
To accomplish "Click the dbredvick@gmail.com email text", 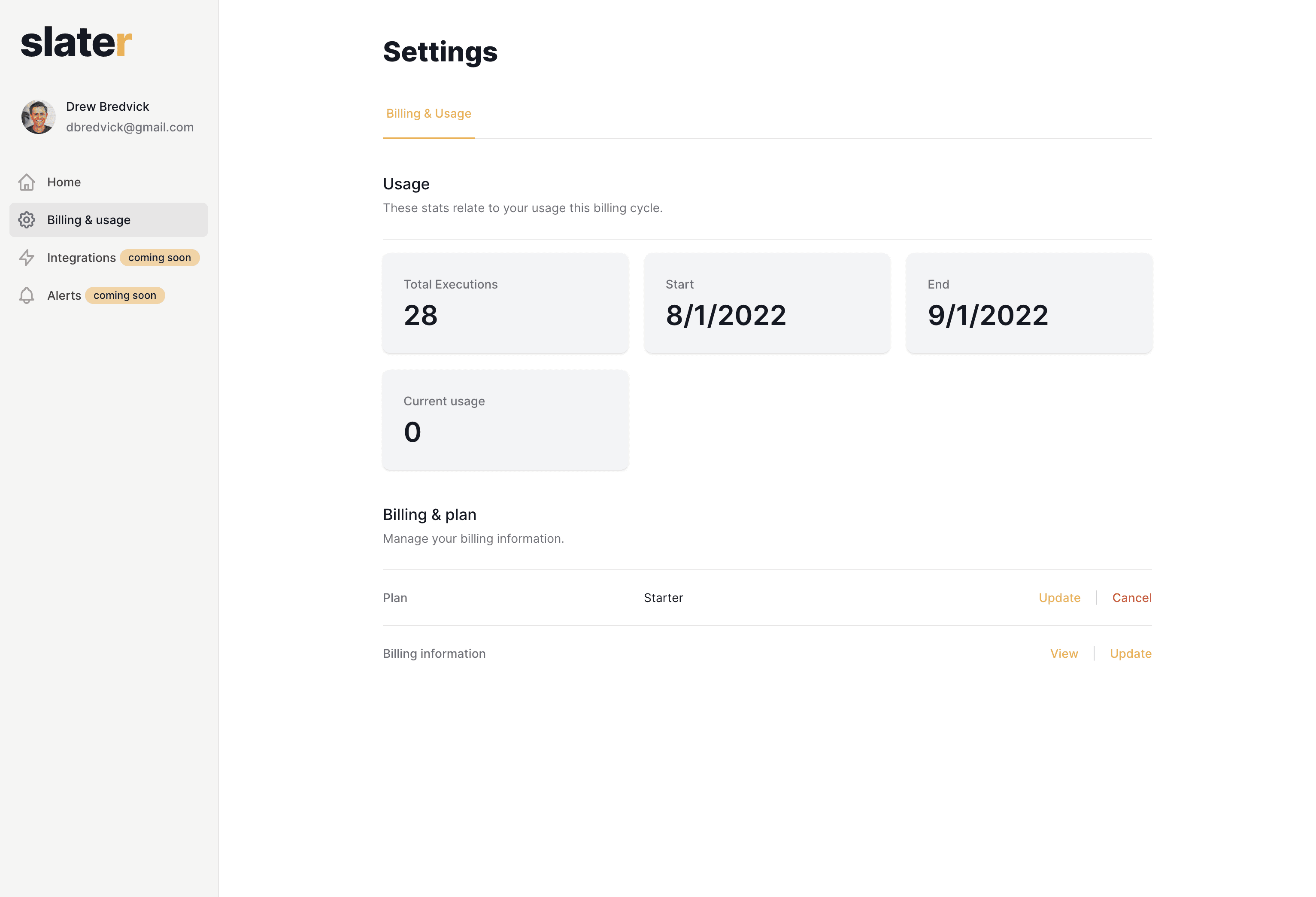I will pyautogui.click(x=130, y=128).
